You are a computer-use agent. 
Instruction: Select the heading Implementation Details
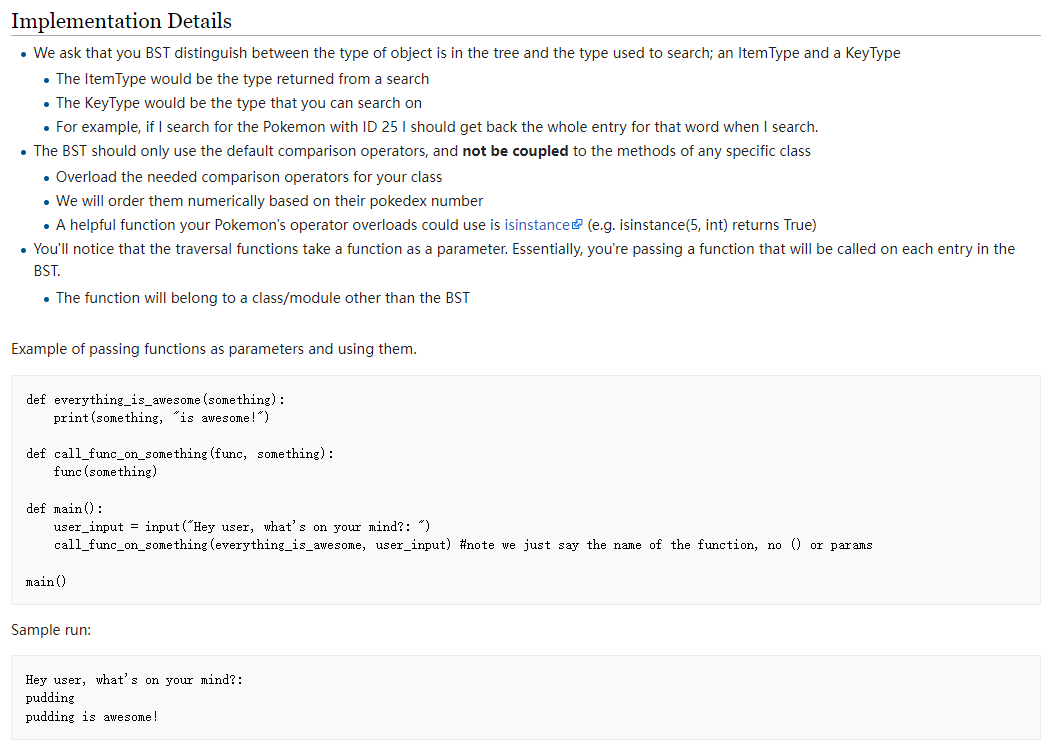[x=122, y=20]
